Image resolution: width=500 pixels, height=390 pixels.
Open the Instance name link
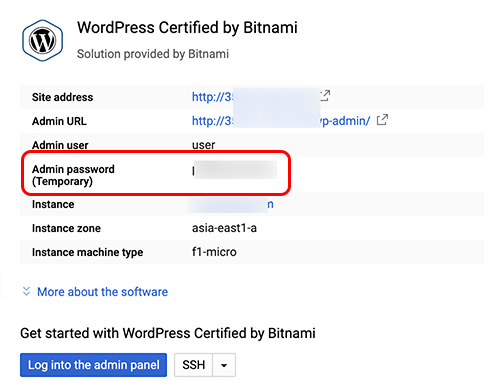[231, 204]
